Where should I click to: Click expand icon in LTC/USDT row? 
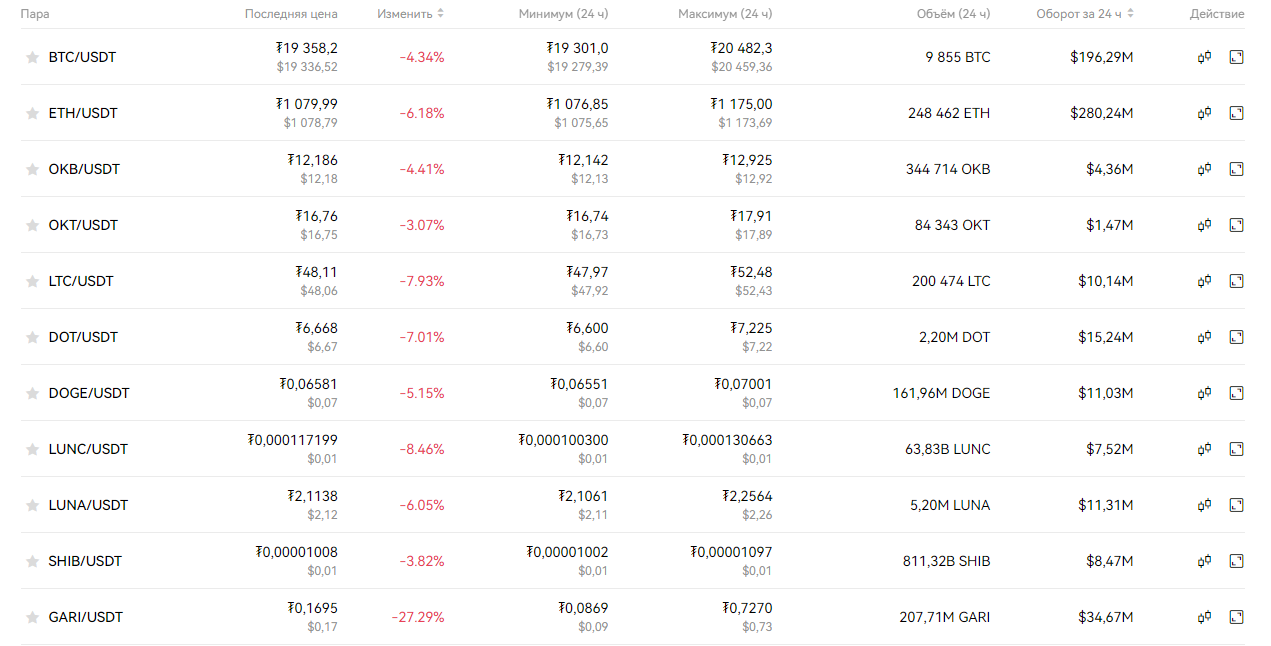(1236, 281)
